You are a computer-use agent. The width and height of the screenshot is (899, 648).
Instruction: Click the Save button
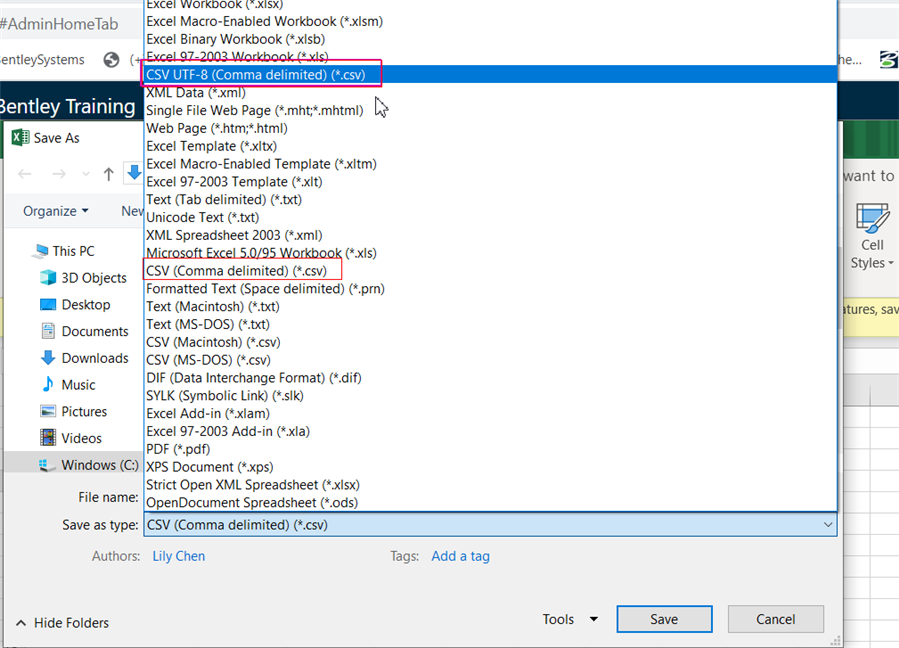click(x=664, y=619)
